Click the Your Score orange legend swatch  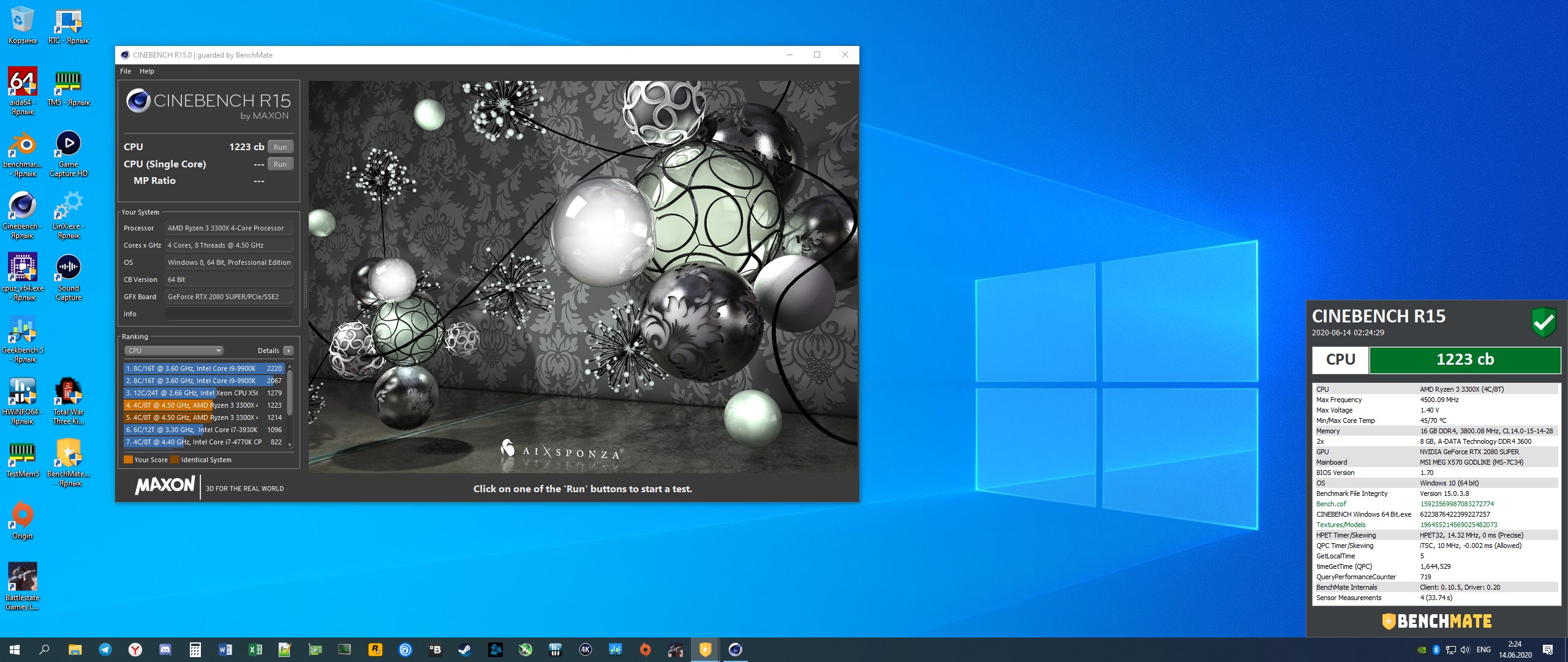[128, 460]
